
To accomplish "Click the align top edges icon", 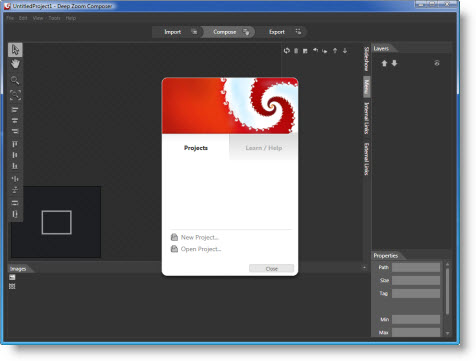I will point(15,144).
